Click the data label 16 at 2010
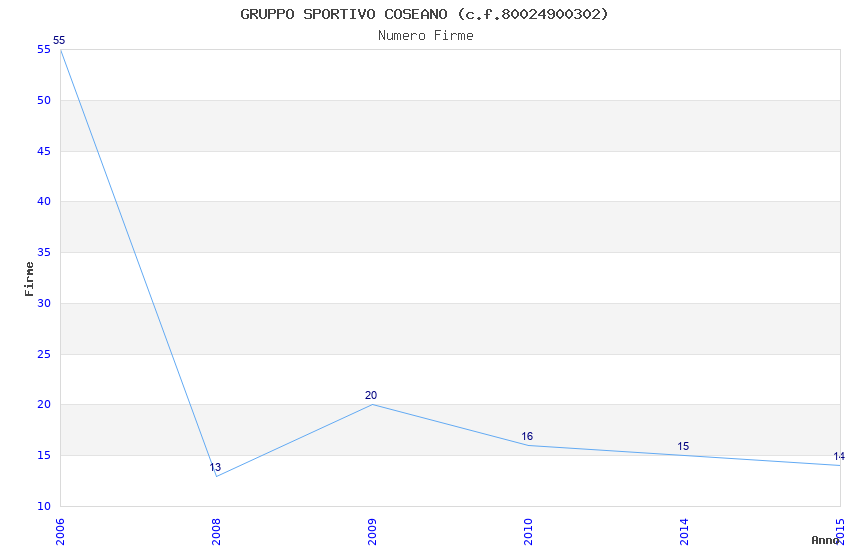 coord(527,436)
